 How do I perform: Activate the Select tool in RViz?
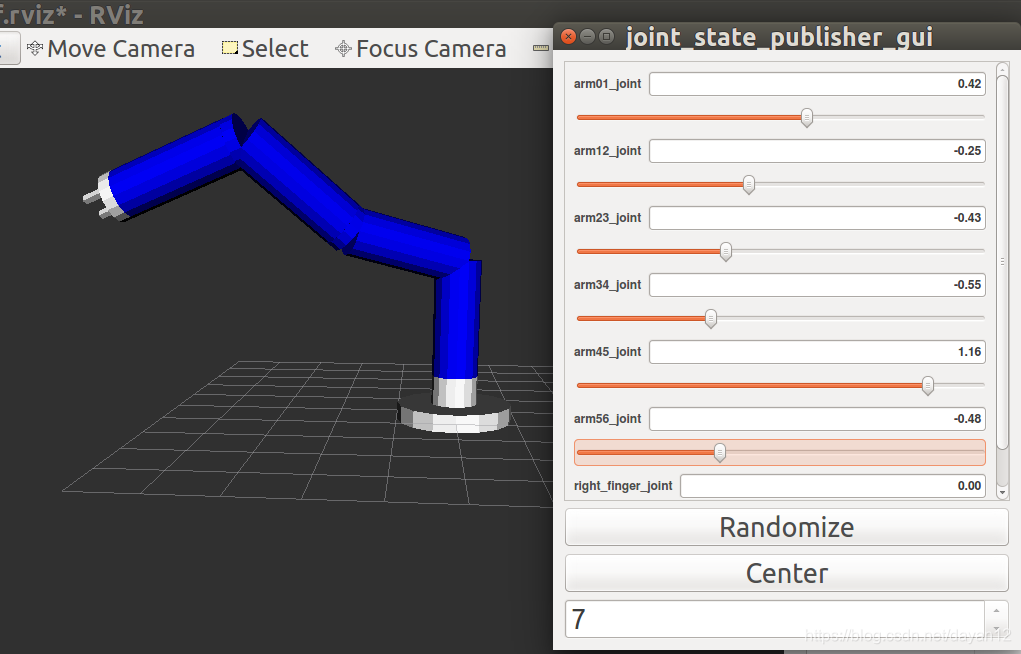(x=265, y=49)
